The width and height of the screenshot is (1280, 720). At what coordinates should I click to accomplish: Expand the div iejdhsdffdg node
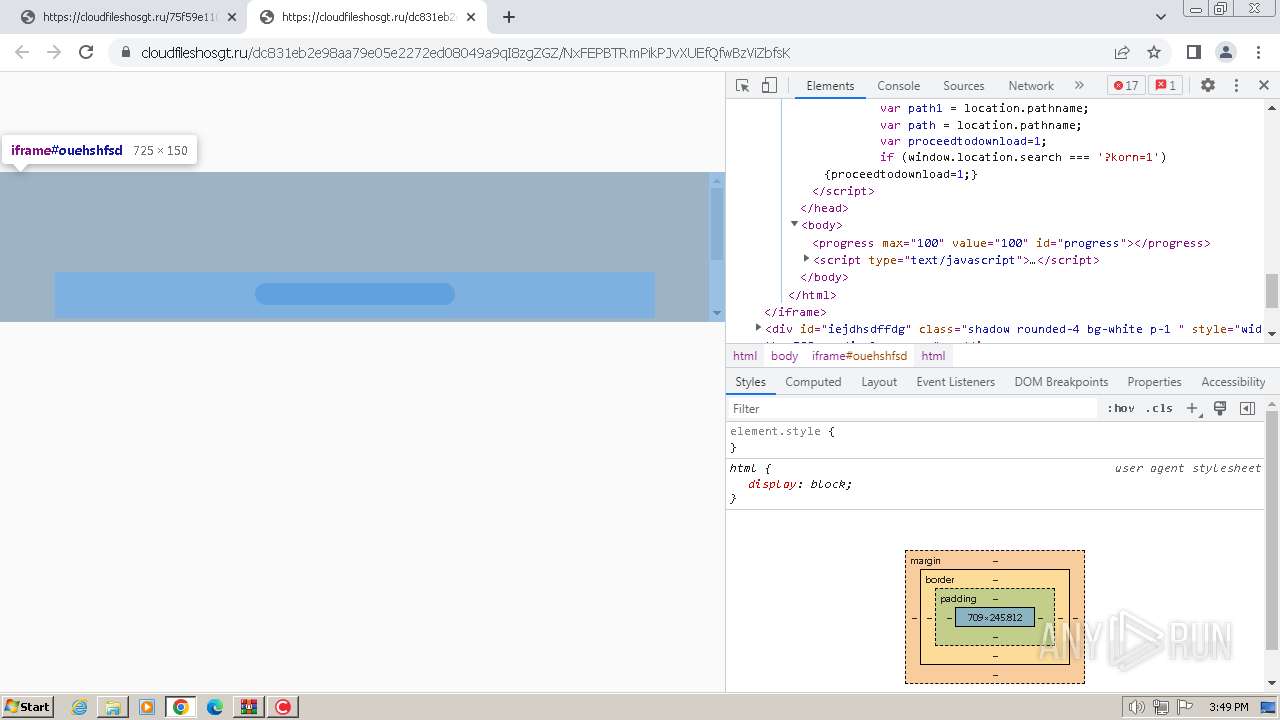pyautogui.click(x=758, y=328)
